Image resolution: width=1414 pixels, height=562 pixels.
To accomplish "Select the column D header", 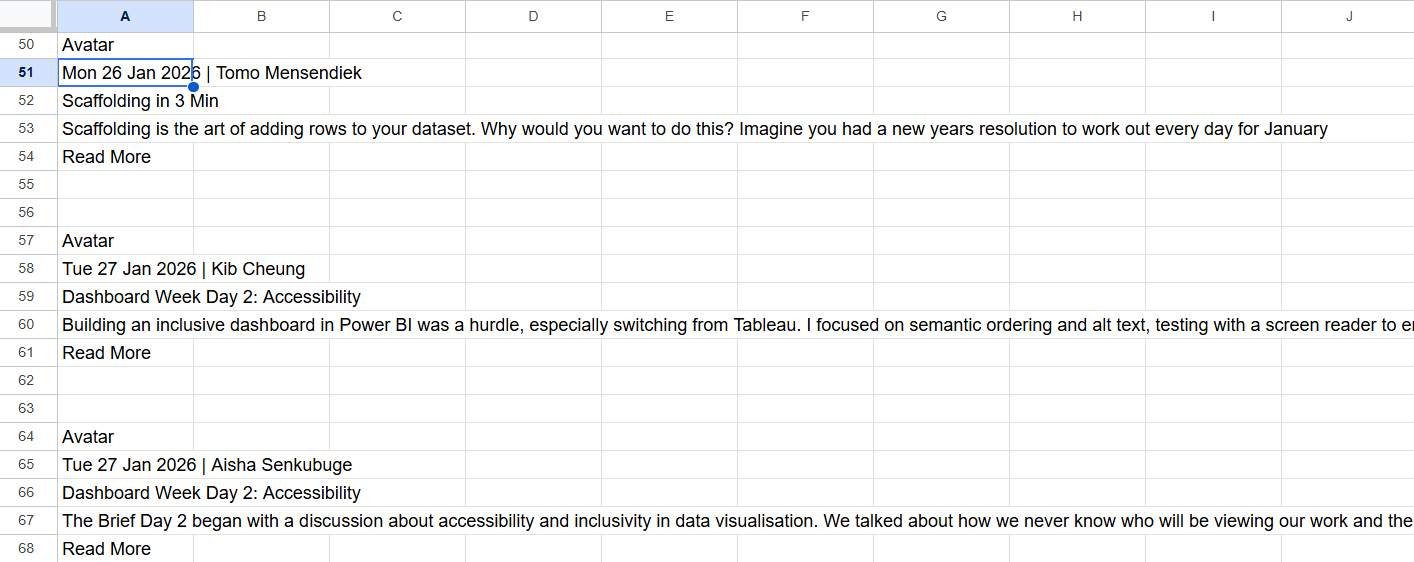I will coord(533,16).
